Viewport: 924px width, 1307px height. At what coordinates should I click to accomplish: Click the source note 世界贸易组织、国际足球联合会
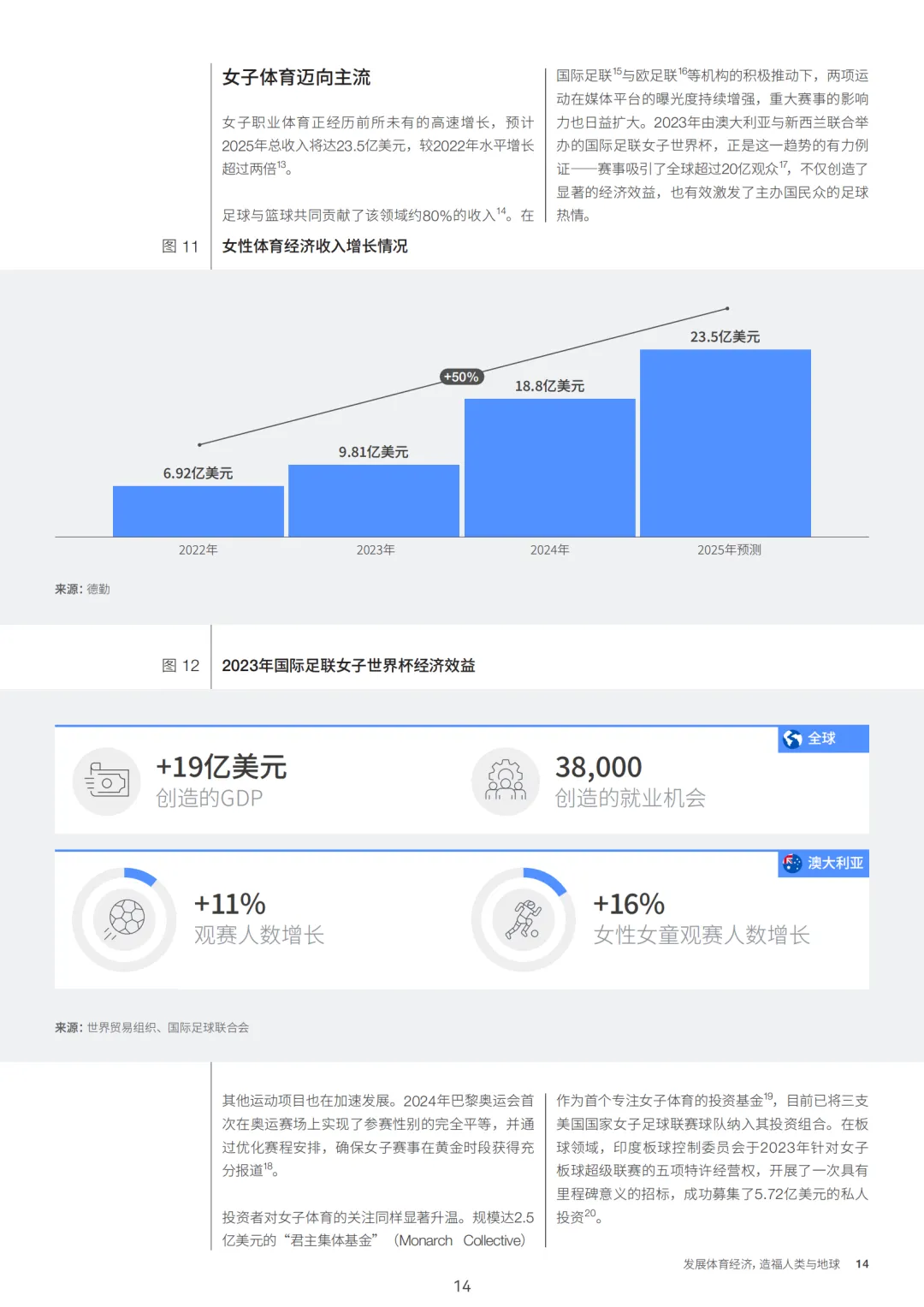click(168, 1027)
